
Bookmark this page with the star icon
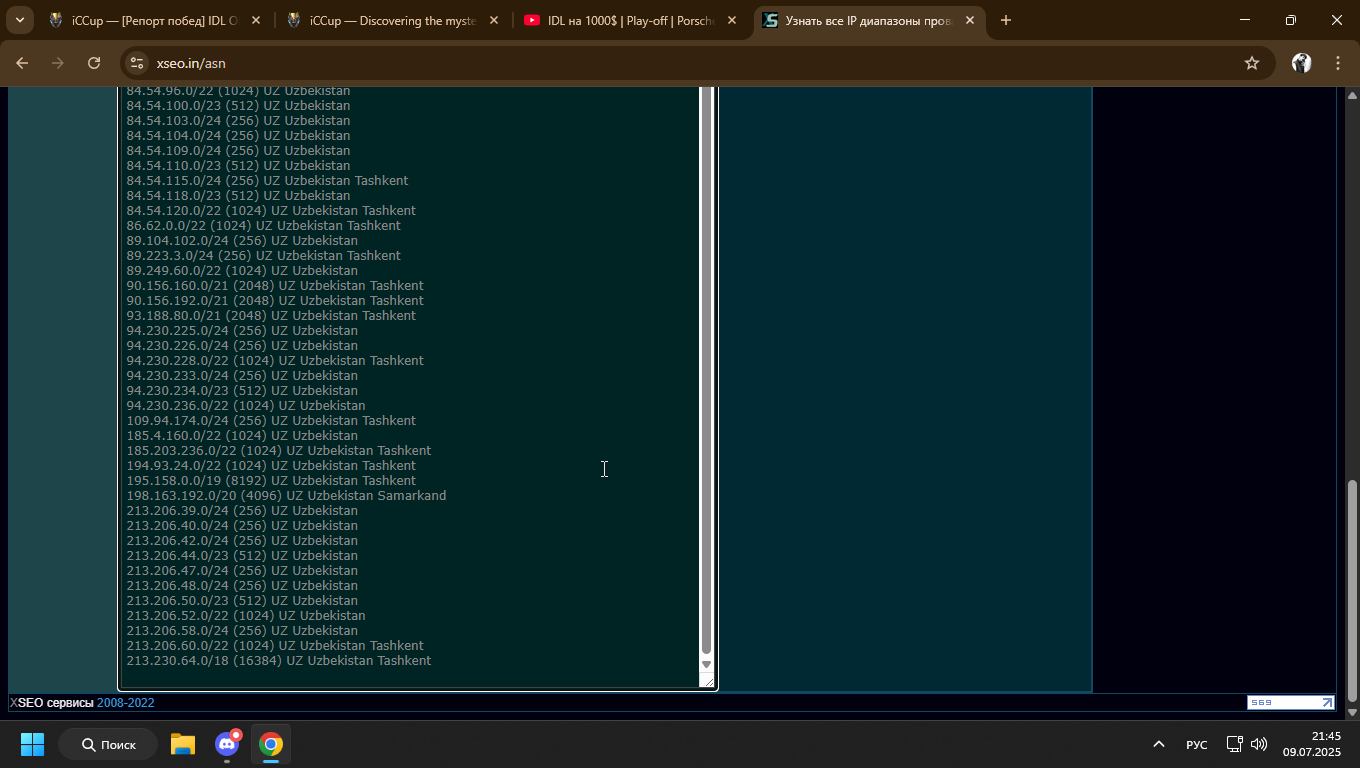(1252, 63)
